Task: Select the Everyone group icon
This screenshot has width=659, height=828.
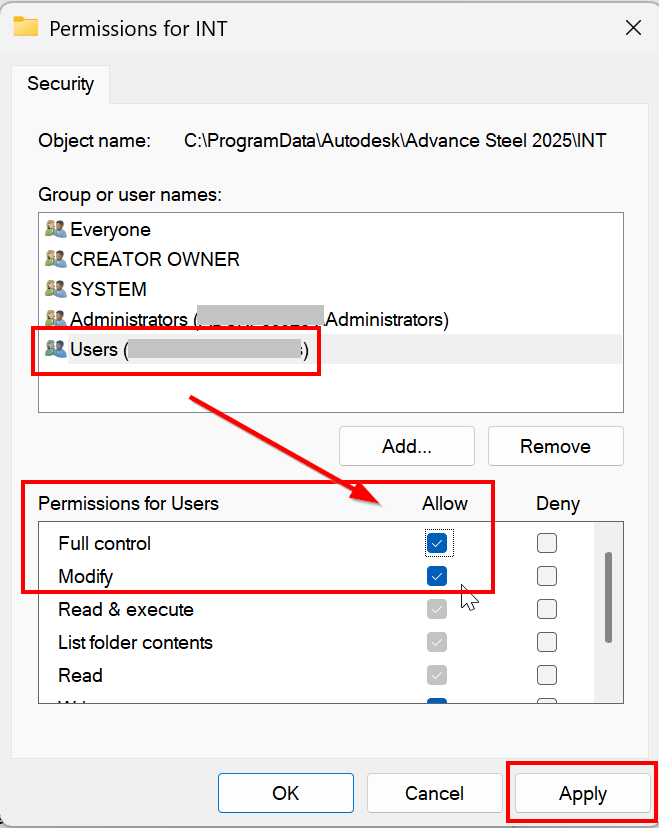Action: coord(55,230)
